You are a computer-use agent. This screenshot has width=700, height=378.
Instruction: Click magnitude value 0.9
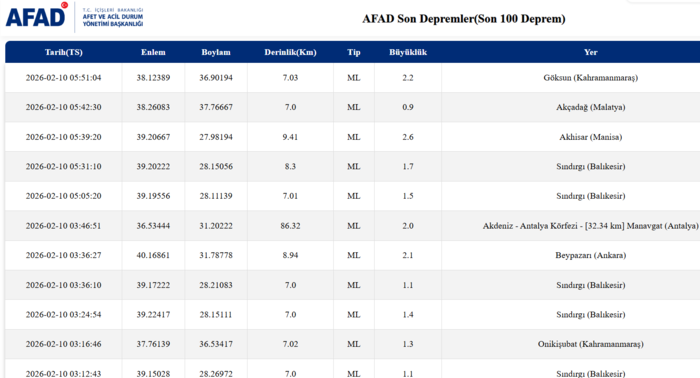(408, 107)
